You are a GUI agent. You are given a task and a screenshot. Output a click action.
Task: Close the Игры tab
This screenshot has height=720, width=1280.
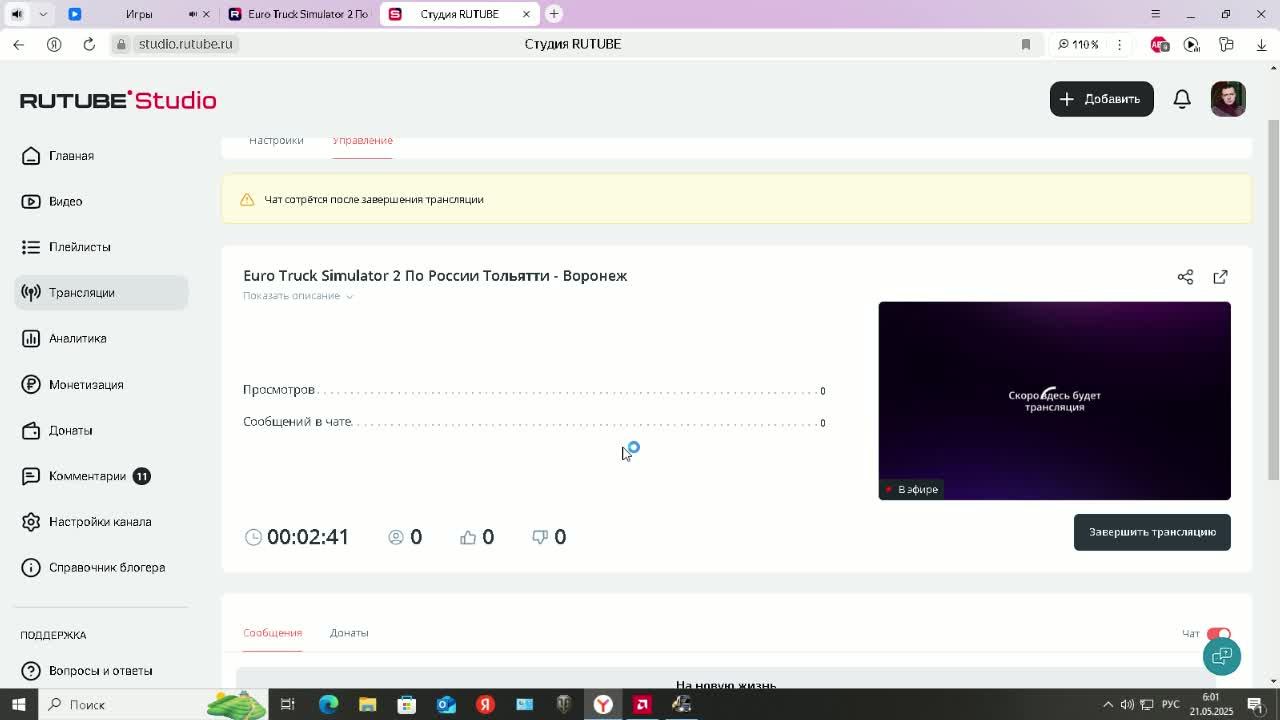(x=206, y=14)
